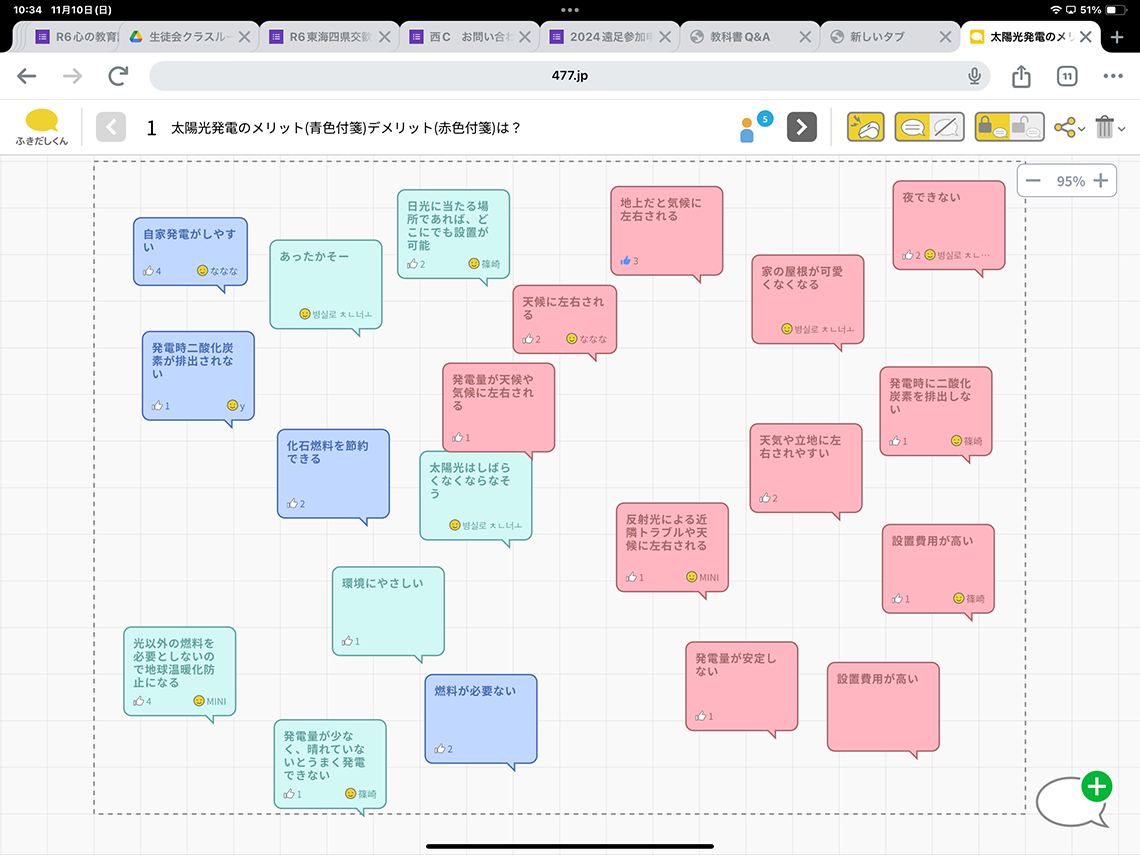Zoom in with the plus button
Image resolution: width=1140 pixels, height=855 pixels.
point(1101,181)
